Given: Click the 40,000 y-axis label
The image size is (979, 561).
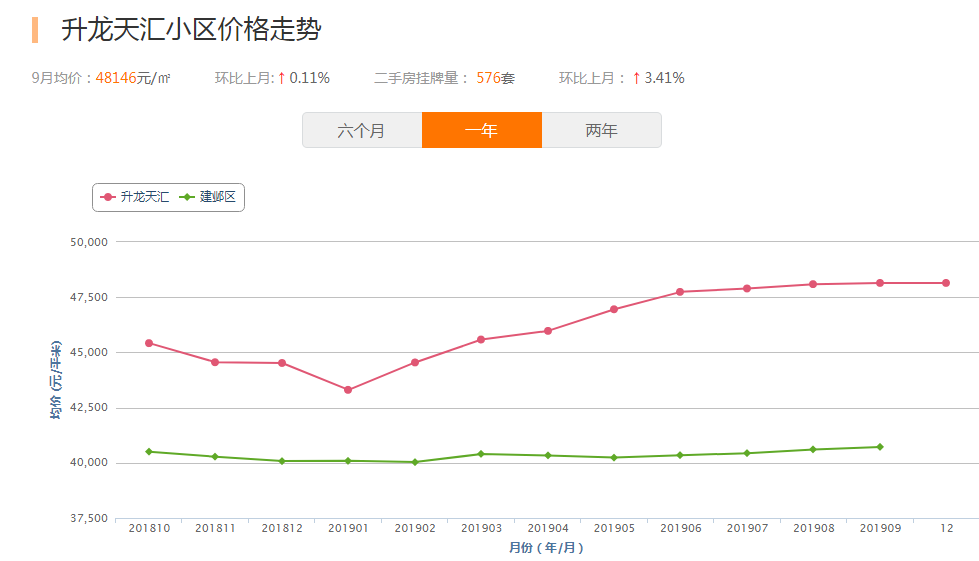Looking at the screenshot, I should (x=89, y=462).
